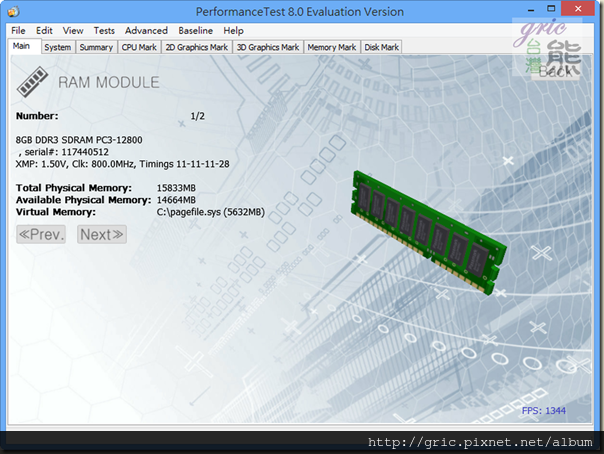Open the View menu
Screen dimensions: 604x454
pos(73,30)
